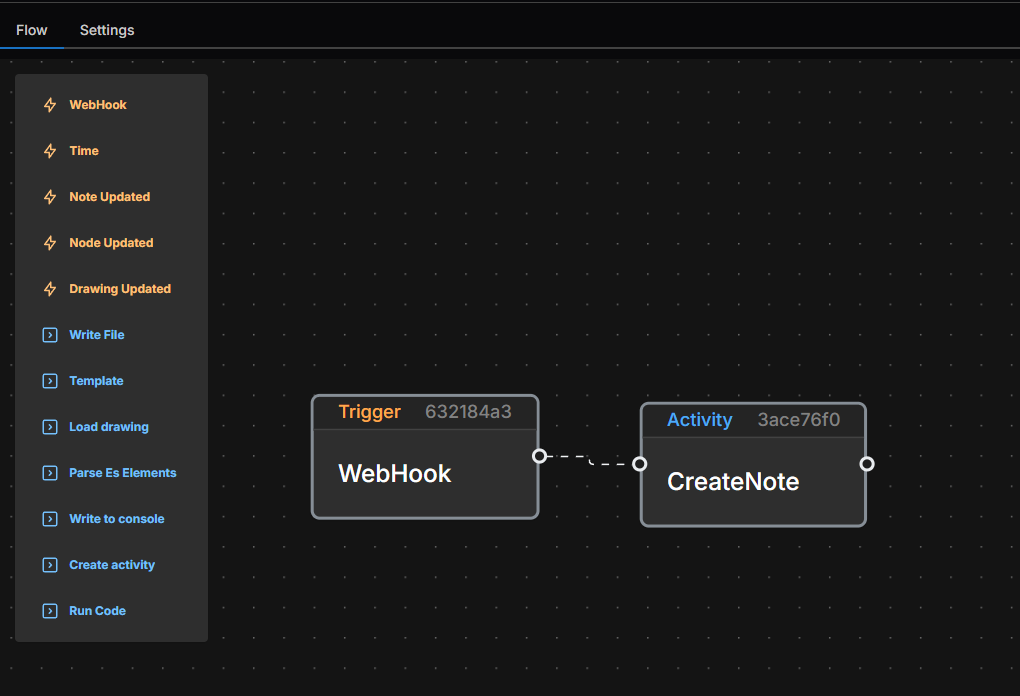The width and height of the screenshot is (1020, 696).
Task: Click the CreateNote node's input handle
Action: click(x=639, y=464)
